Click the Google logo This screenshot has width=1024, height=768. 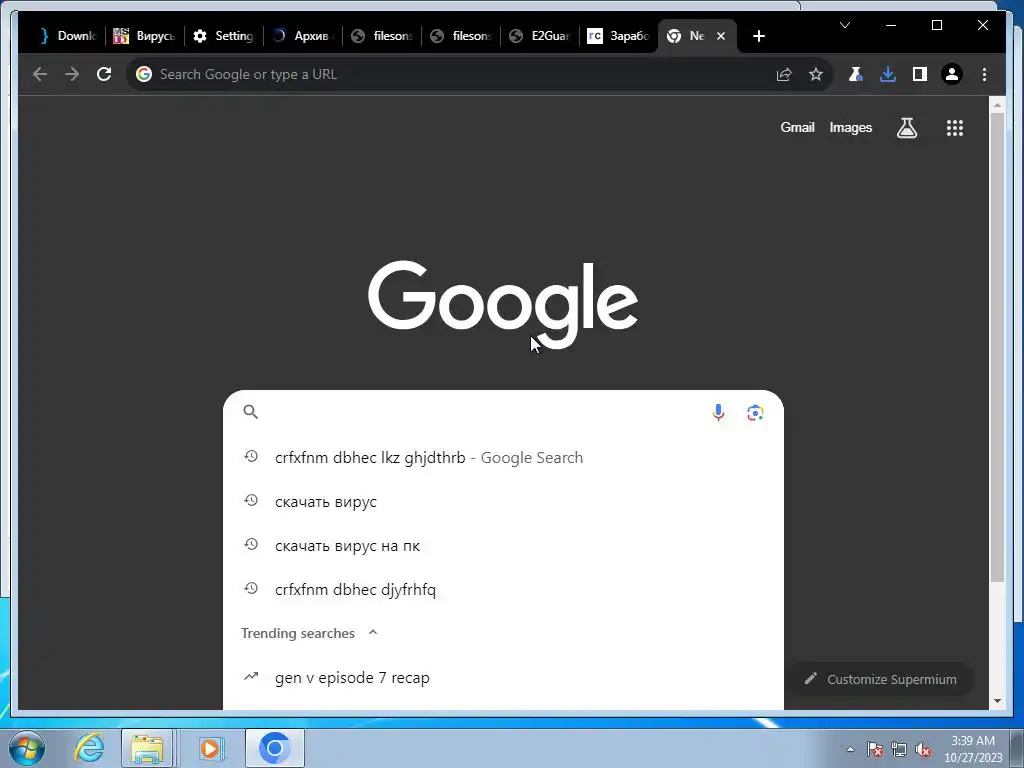click(x=503, y=304)
